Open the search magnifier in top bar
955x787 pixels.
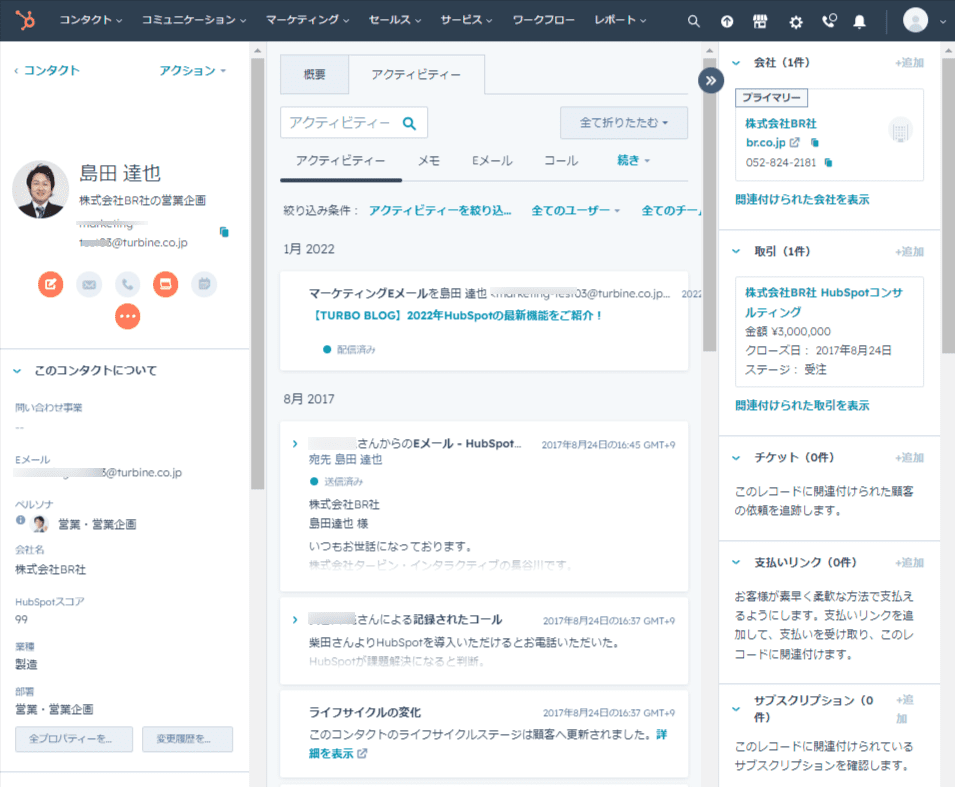click(x=693, y=21)
